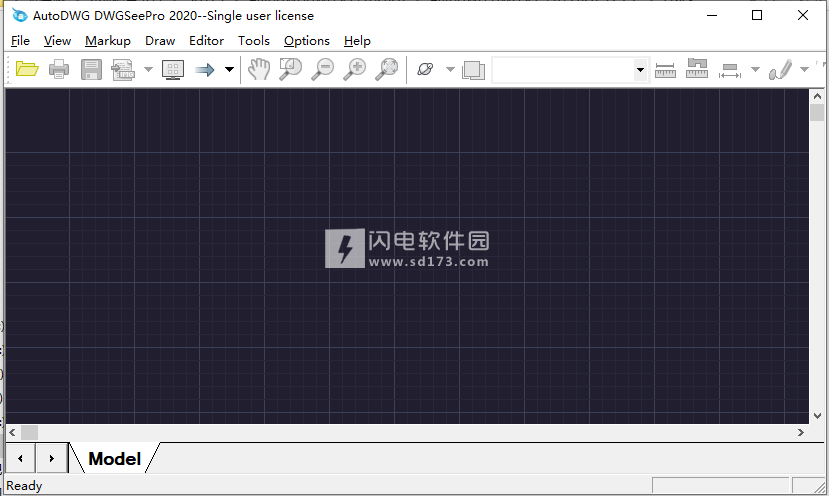Open the View menu
This screenshot has height=496, width=829.
pyautogui.click(x=57, y=41)
